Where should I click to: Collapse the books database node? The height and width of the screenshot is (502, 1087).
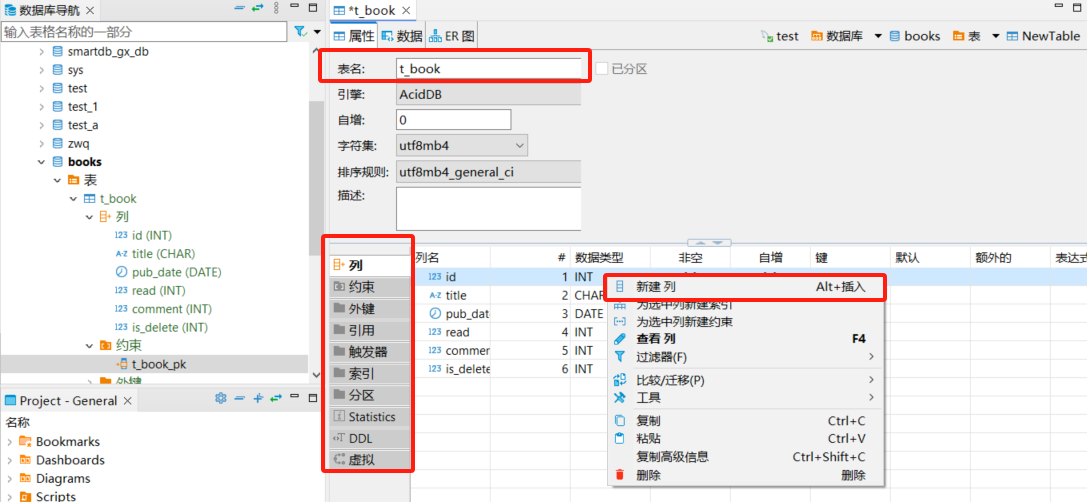pyautogui.click(x=41, y=162)
